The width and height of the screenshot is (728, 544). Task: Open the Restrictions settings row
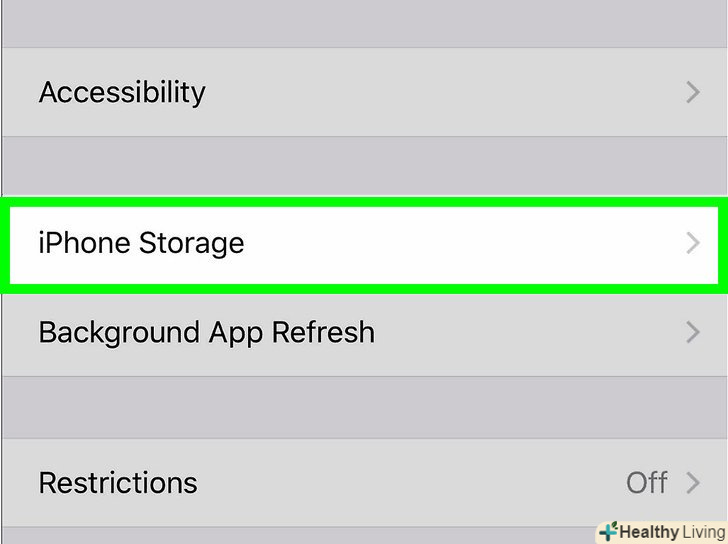[118, 483]
